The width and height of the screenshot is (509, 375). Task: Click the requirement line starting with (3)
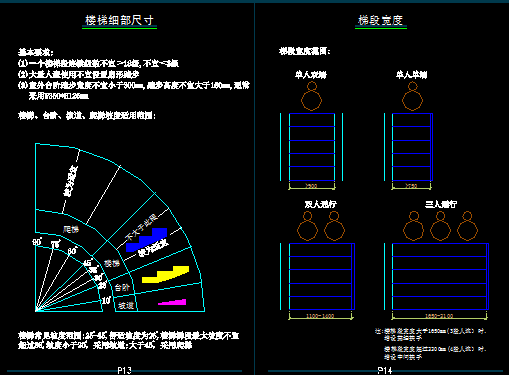point(134,91)
